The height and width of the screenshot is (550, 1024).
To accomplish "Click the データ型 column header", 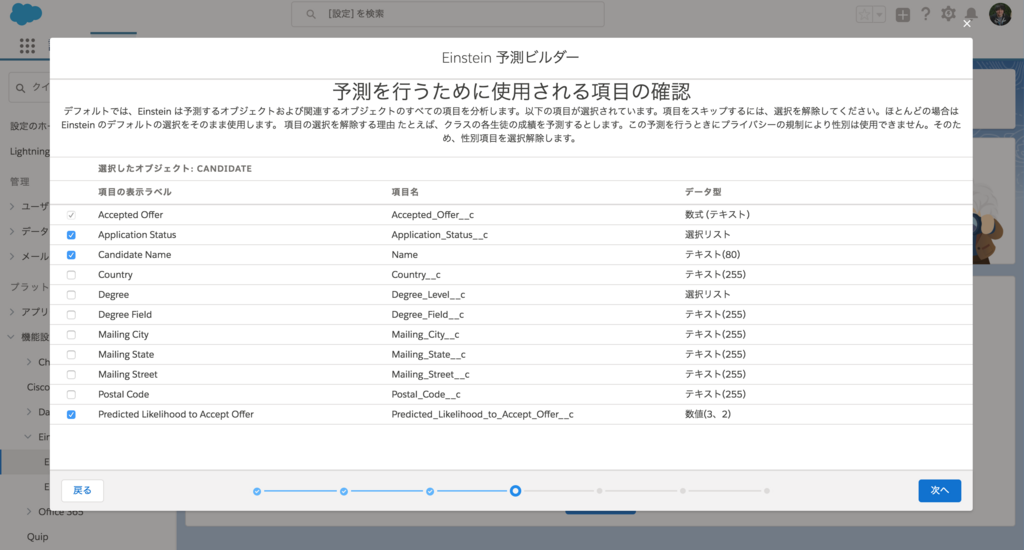I will (703, 192).
